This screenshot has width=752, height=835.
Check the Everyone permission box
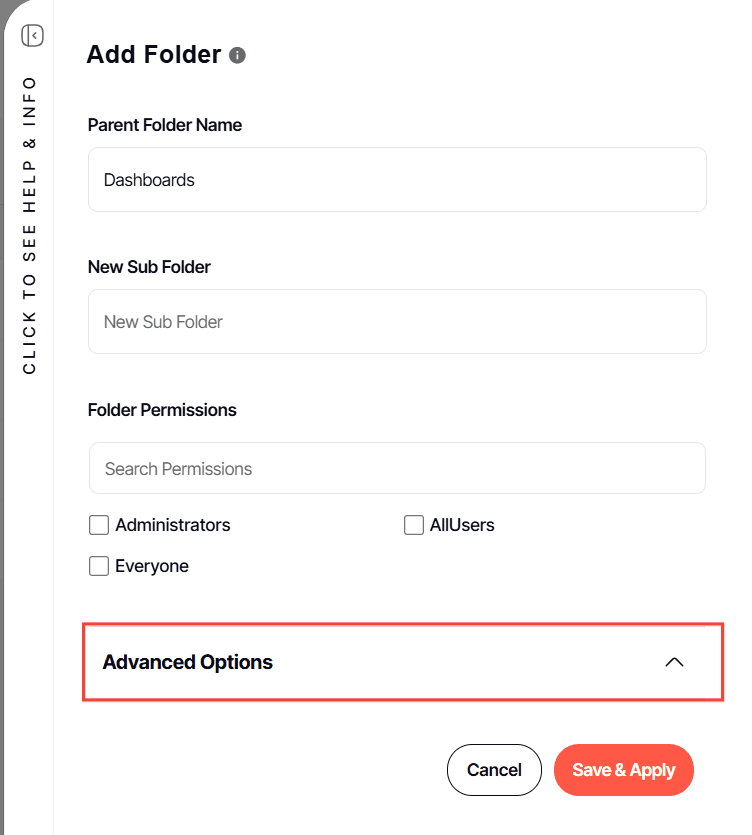click(x=99, y=566)
